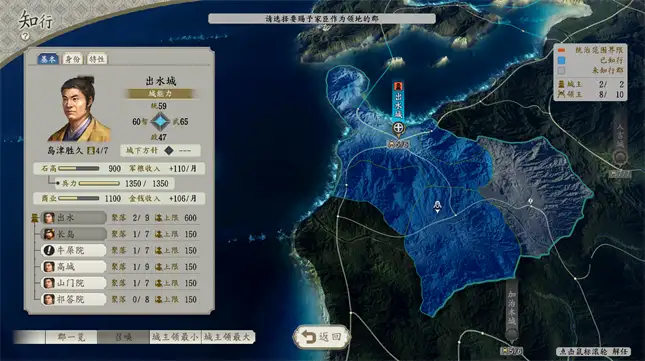The image size is (645, 361).
Task: Select the 牛屎院 district row
Action: (x=74, y=250)
